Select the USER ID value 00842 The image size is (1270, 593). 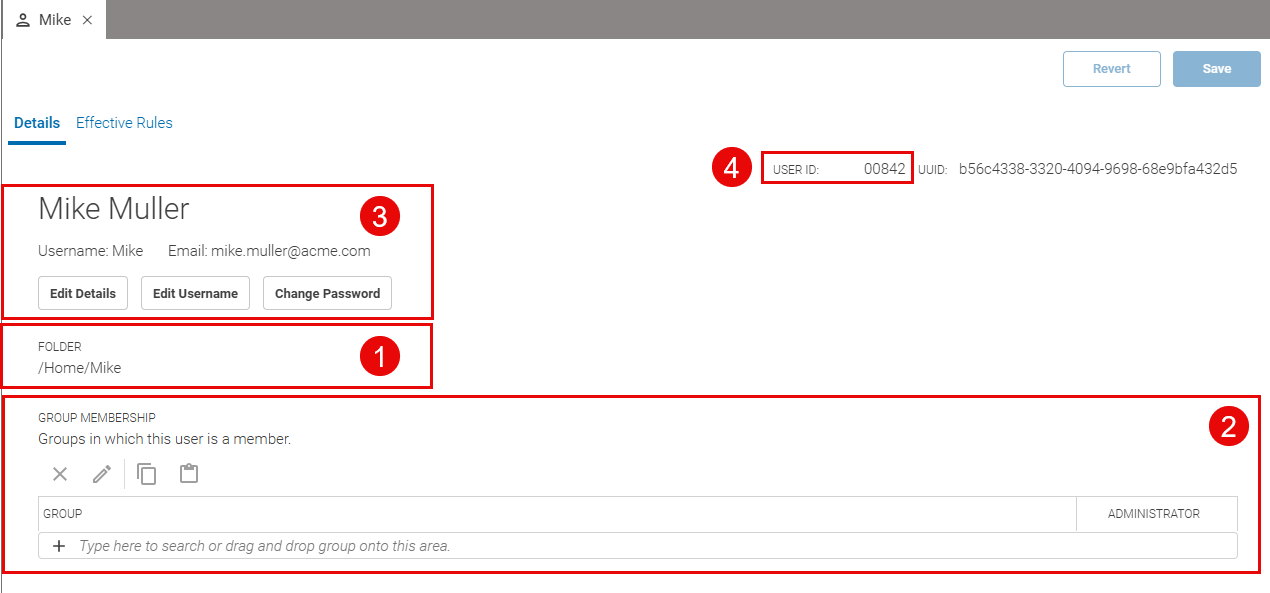pyautogui.click(x=884, y=169)
